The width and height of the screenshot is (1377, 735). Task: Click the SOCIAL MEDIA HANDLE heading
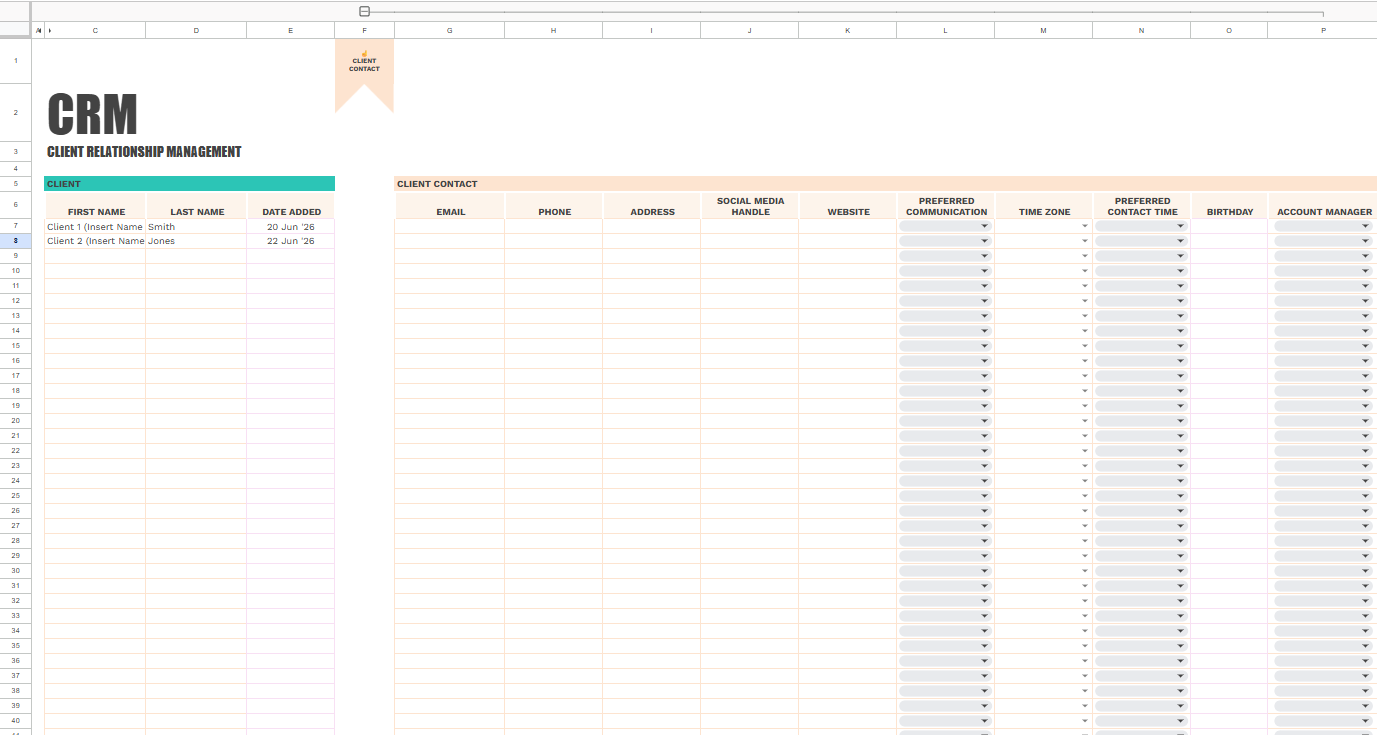[751, 206]
